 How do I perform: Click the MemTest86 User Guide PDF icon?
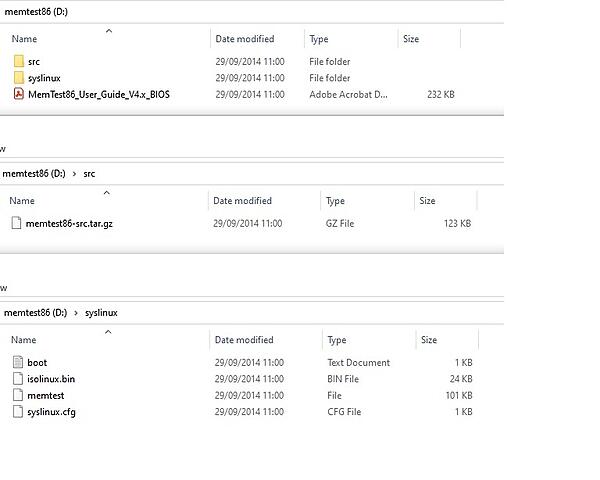click(x=18, y=94)
